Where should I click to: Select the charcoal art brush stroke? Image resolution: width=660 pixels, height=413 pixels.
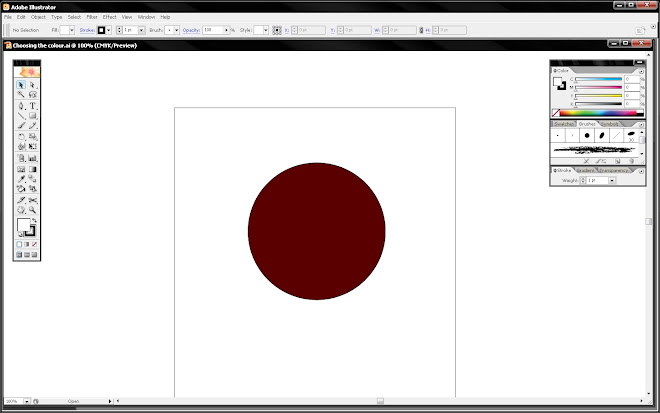(594, 149)
